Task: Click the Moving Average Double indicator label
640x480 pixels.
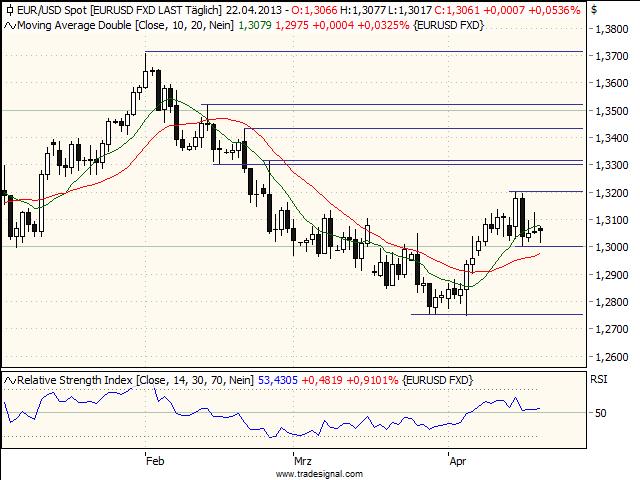Action: coord(126,25)
